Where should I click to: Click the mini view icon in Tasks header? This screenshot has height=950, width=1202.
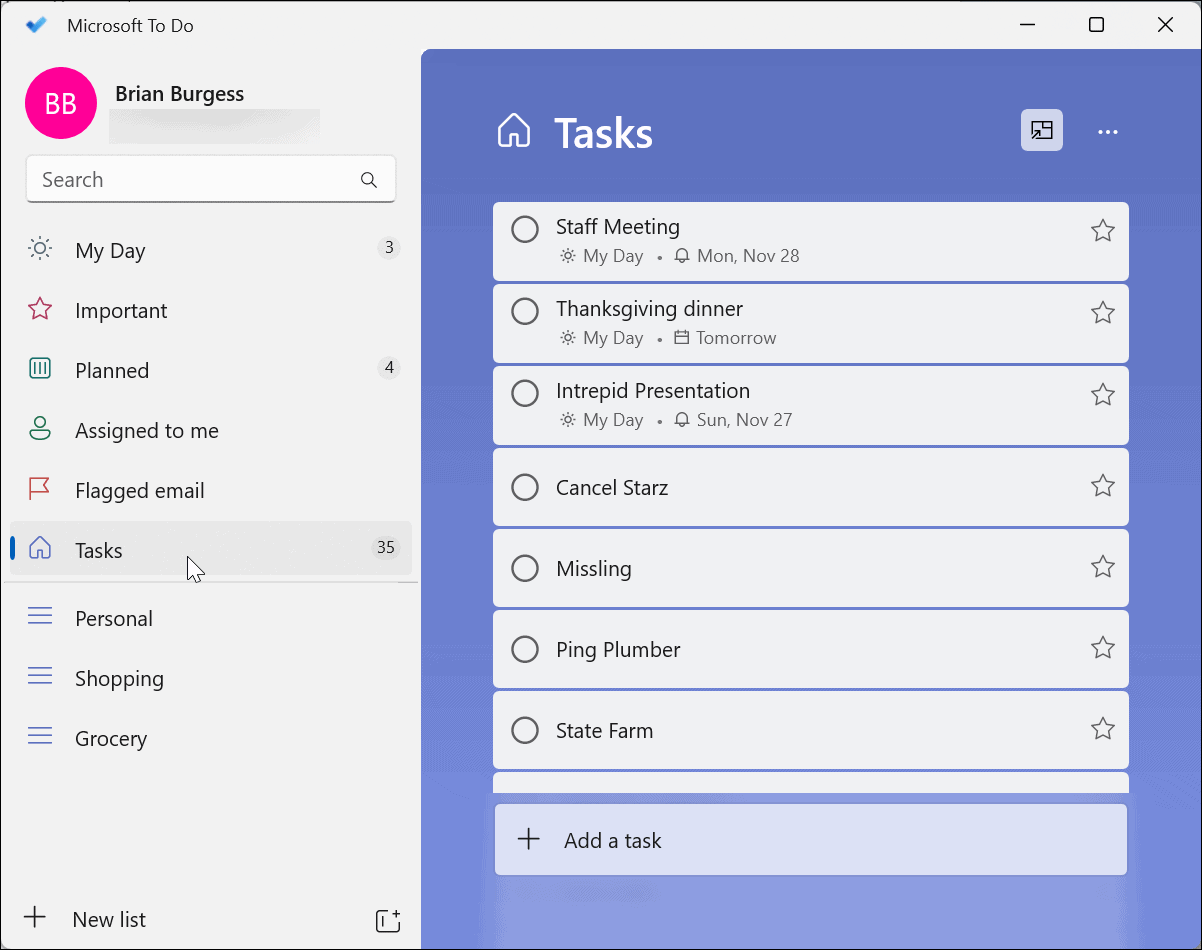(x=1041, y=131)
